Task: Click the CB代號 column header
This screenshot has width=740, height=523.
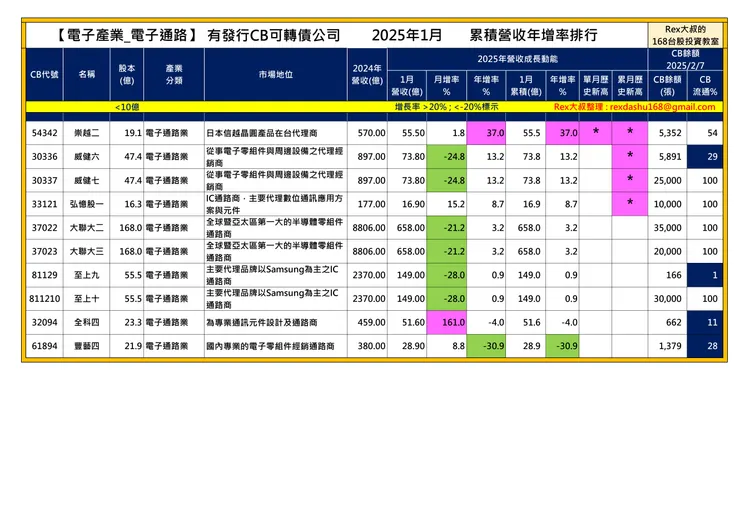Action: (x=44, y=75)
